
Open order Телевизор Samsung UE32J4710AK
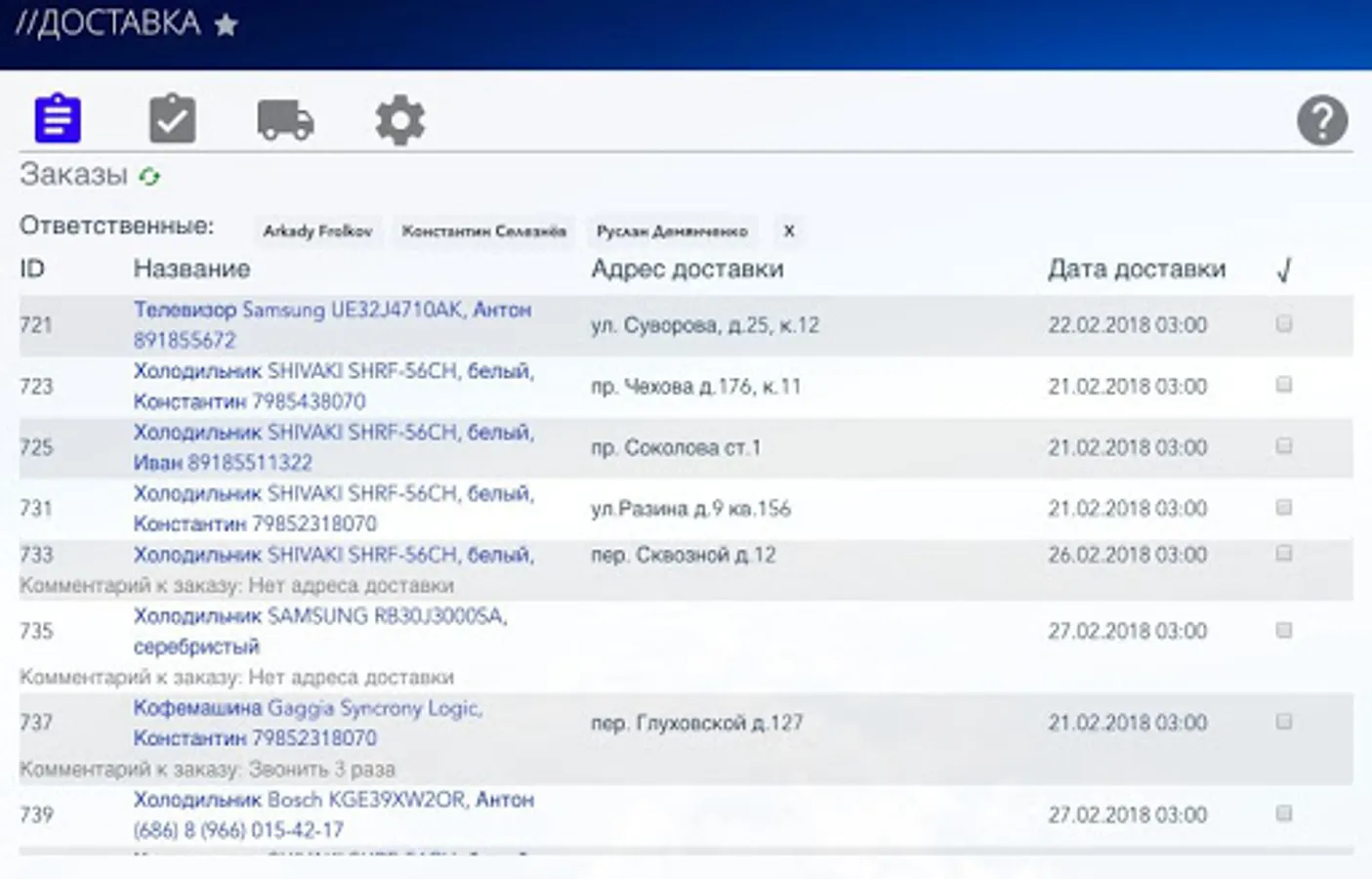coord(332,324)
